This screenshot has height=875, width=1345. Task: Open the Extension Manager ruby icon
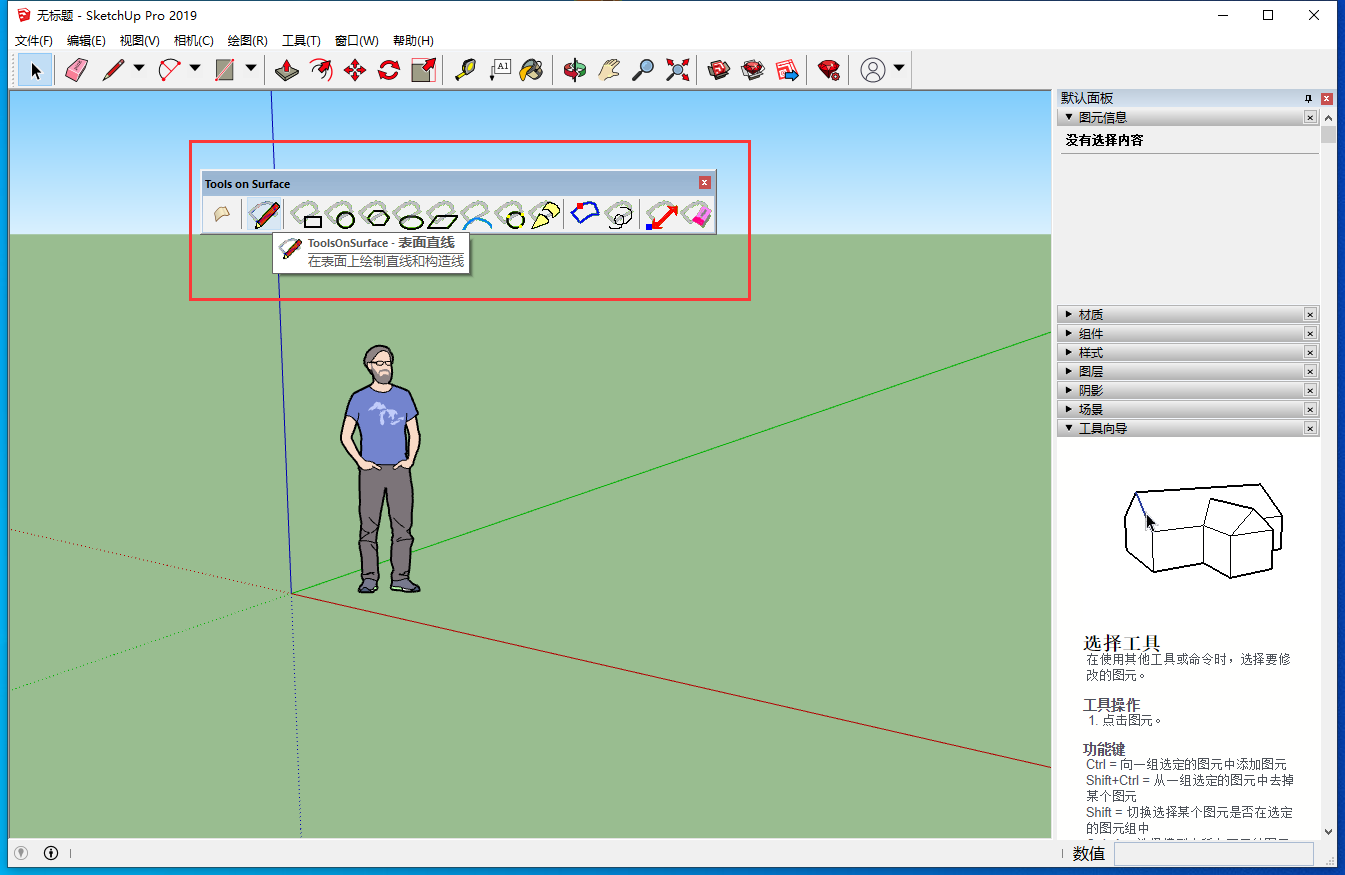(x=829, y=70)
